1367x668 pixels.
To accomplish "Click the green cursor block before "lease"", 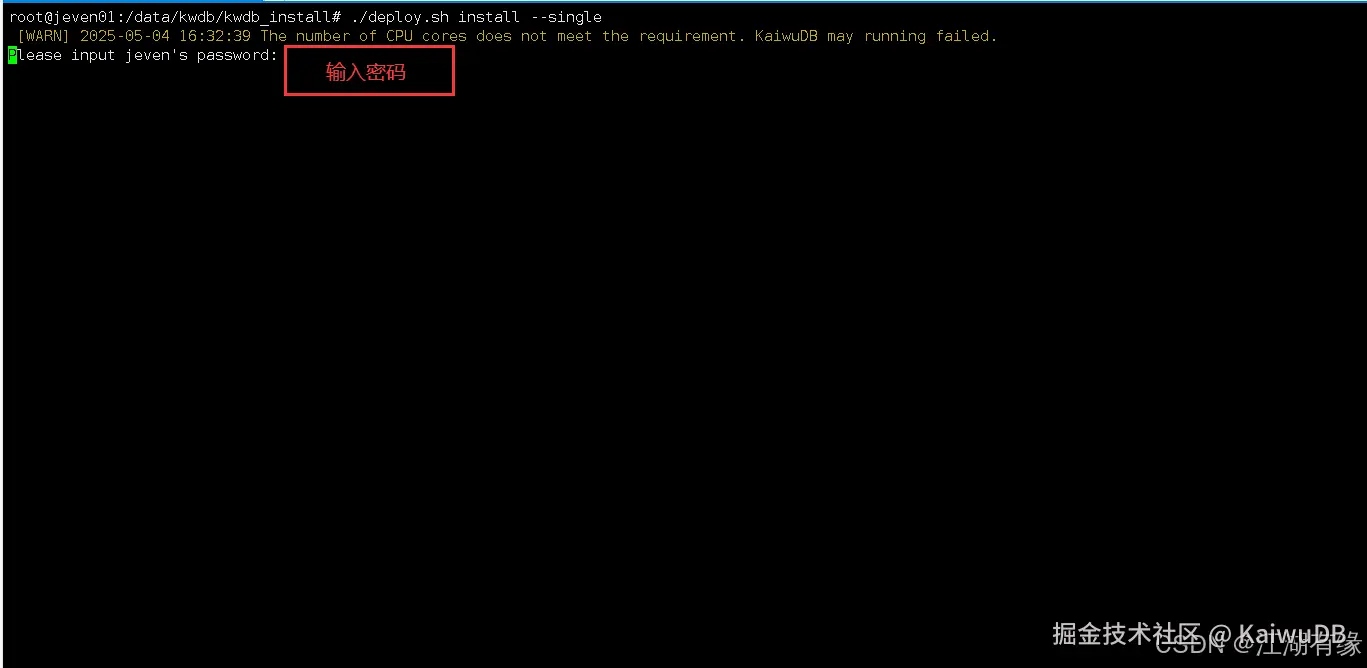I will [13, 55].
